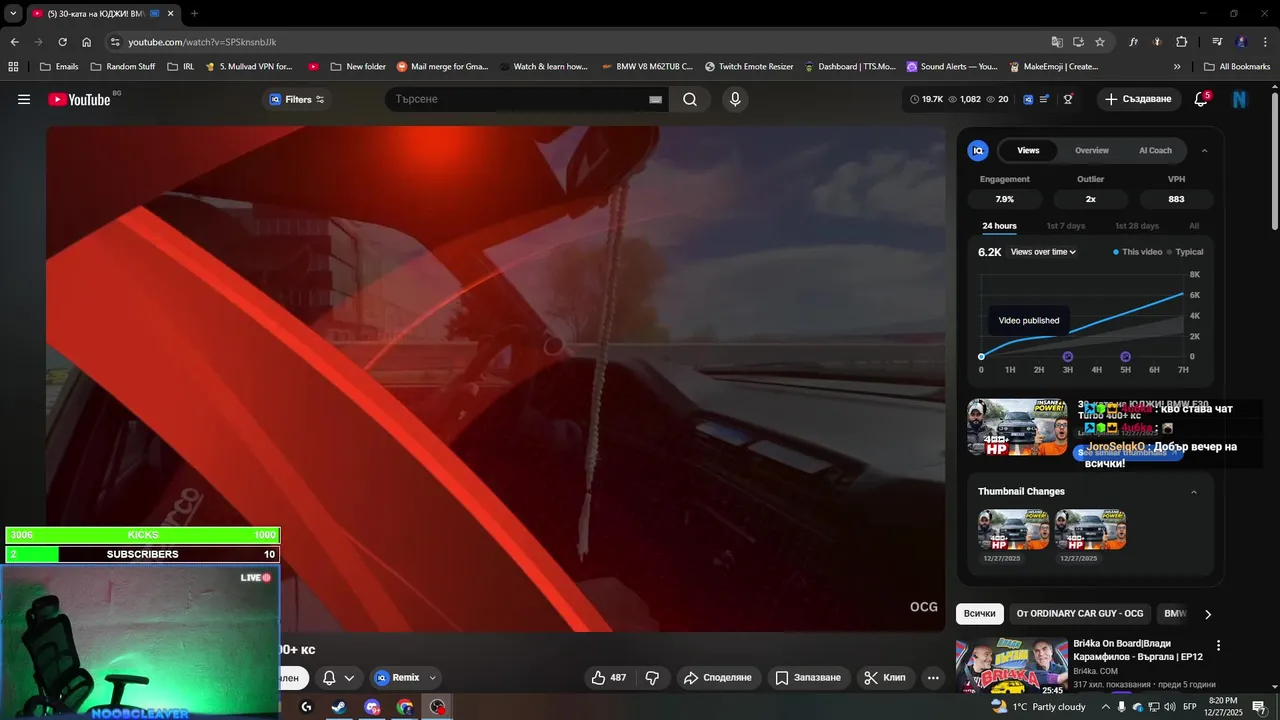The height and width of the screenshot is (720, 1280).
Task: Open the Bri4ka On Board video thumbnail
Action: pos(1012,665)
